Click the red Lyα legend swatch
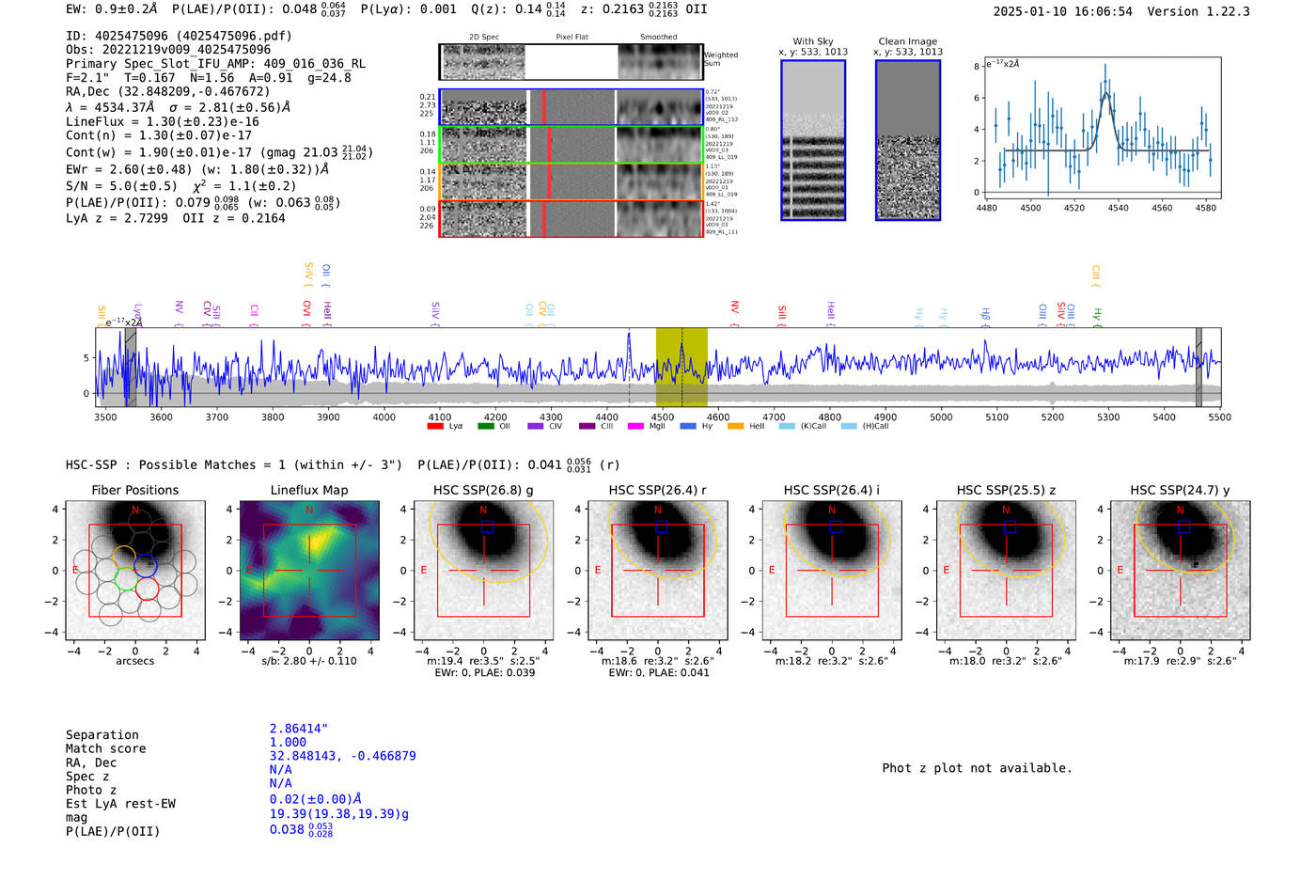Image resolution: width=1316 pixels, height=896 pixels. coord(435,427)
